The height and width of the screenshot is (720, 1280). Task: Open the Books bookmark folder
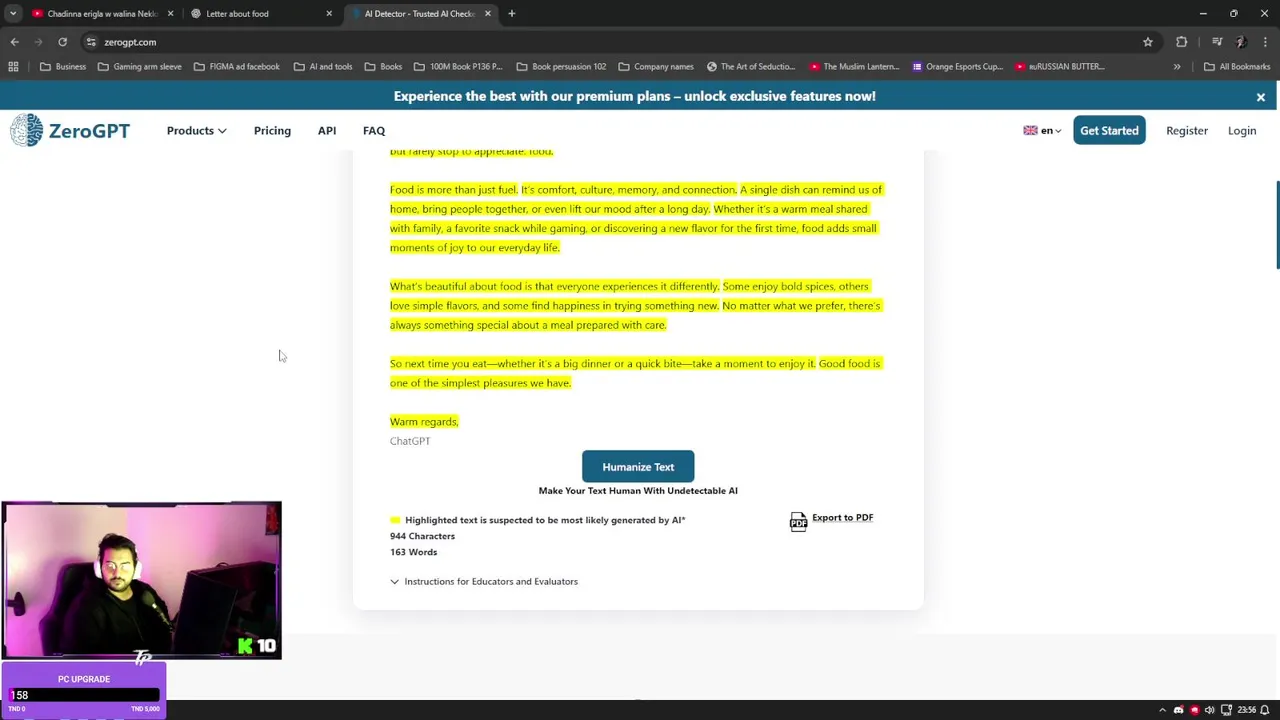[383, 67]
